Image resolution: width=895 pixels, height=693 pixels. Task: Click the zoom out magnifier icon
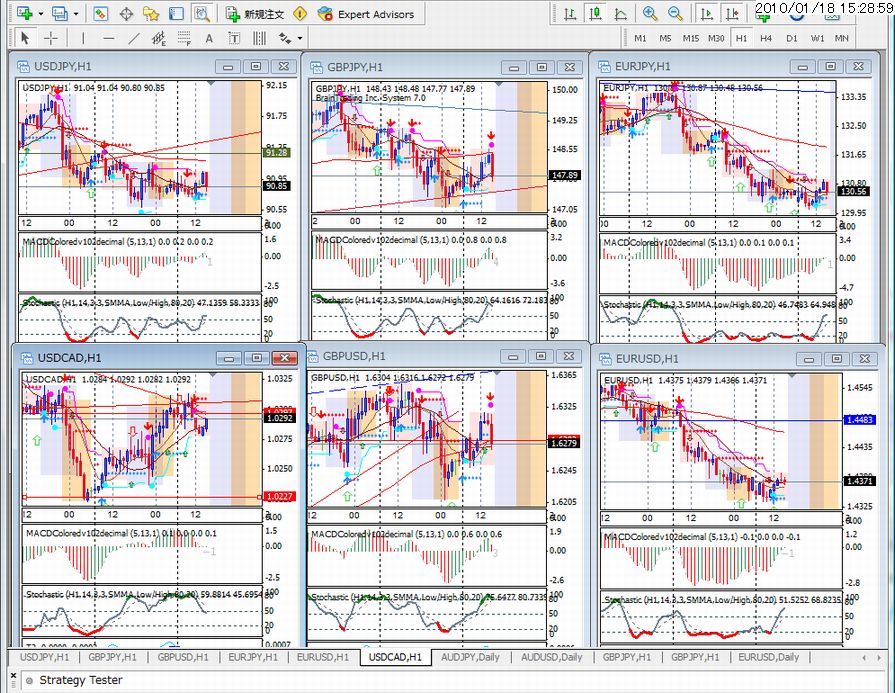click(675, 14)
